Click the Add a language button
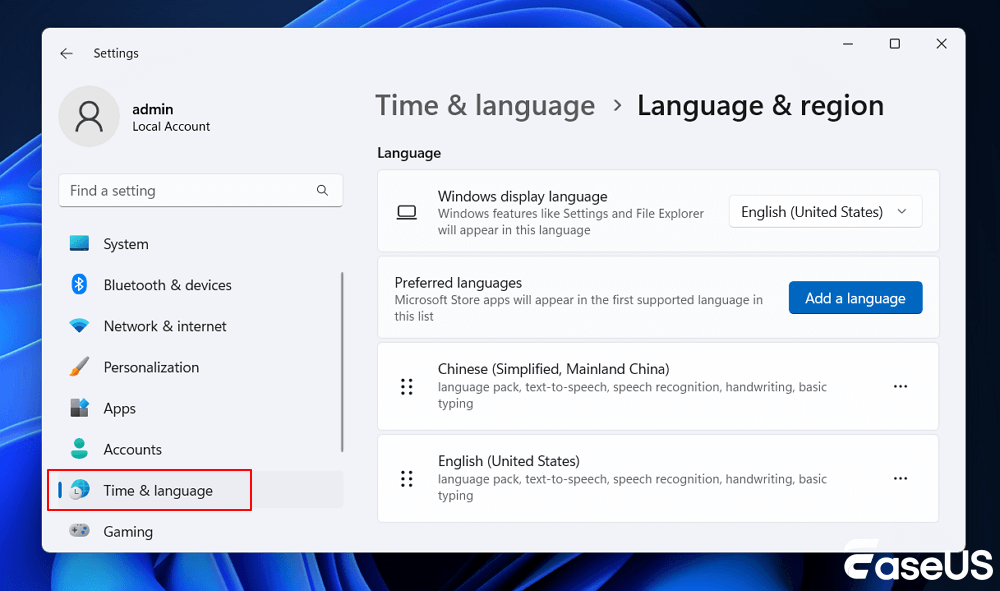Viewport: 1000px width, 591px height. point(855,298)
